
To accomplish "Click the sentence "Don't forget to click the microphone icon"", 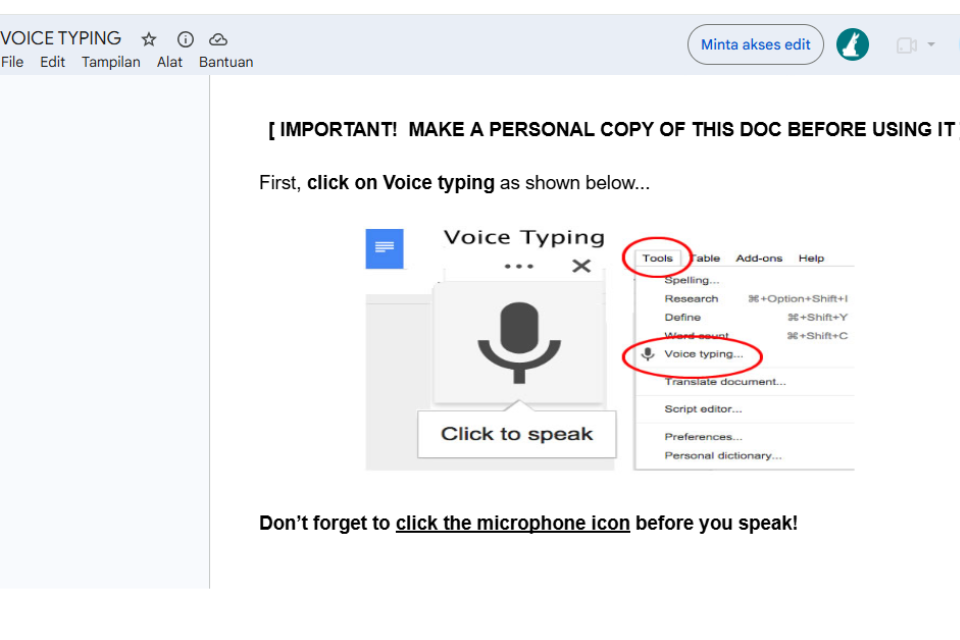I will point(528,524).
